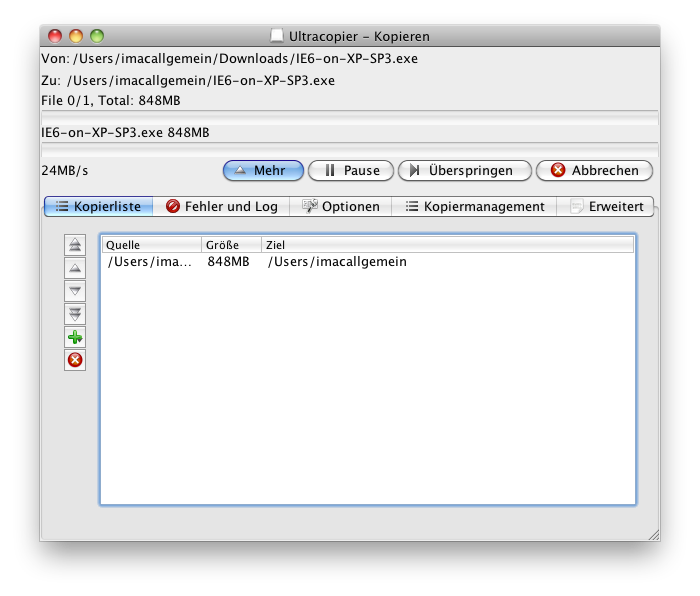
Task: Click the document icon in the title bar
Action: pyautogui.click(x=277, y=36)
